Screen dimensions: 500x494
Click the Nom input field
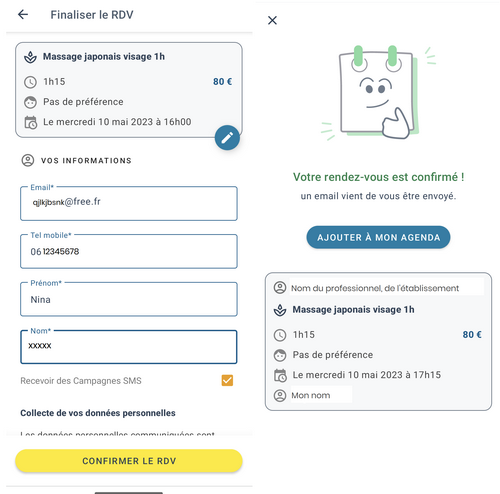pyautogui.click(x=129, y=347)
